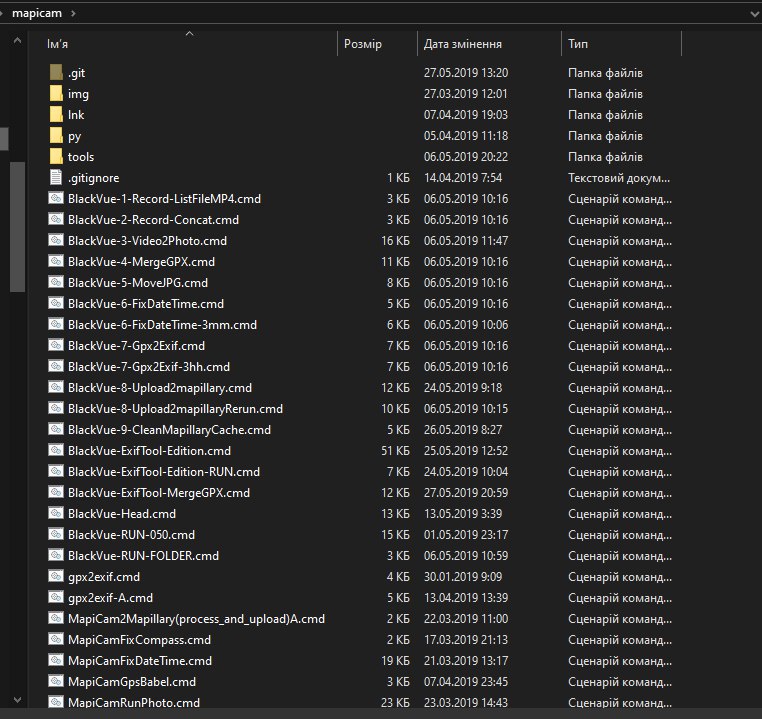This screenshot has width=762, height=719.
Task: Click the tools folder icon
Action: 56,156
